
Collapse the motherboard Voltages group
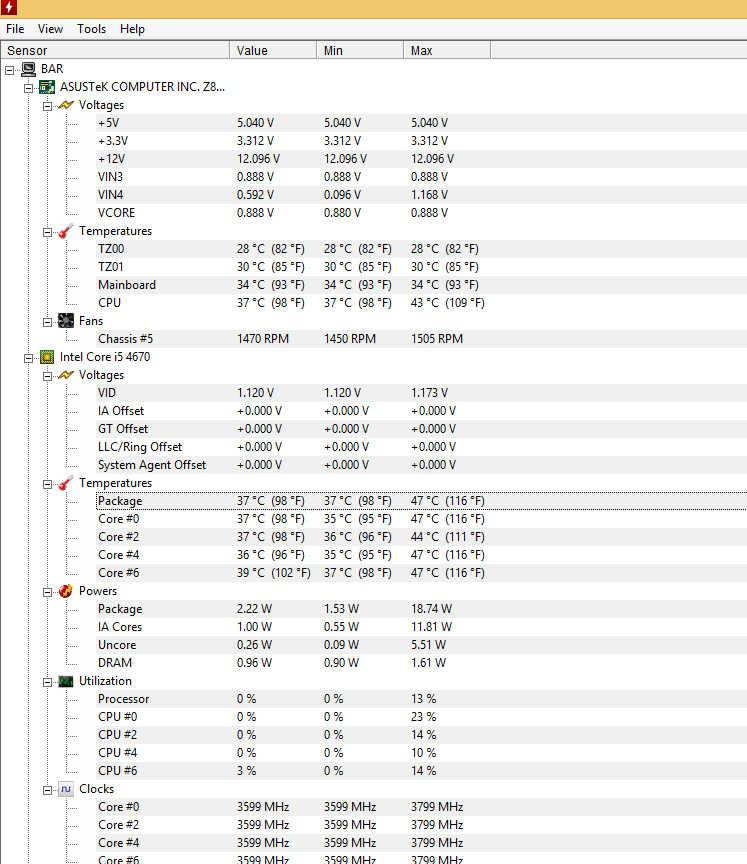pyautogui.click(x=47, y=106)
